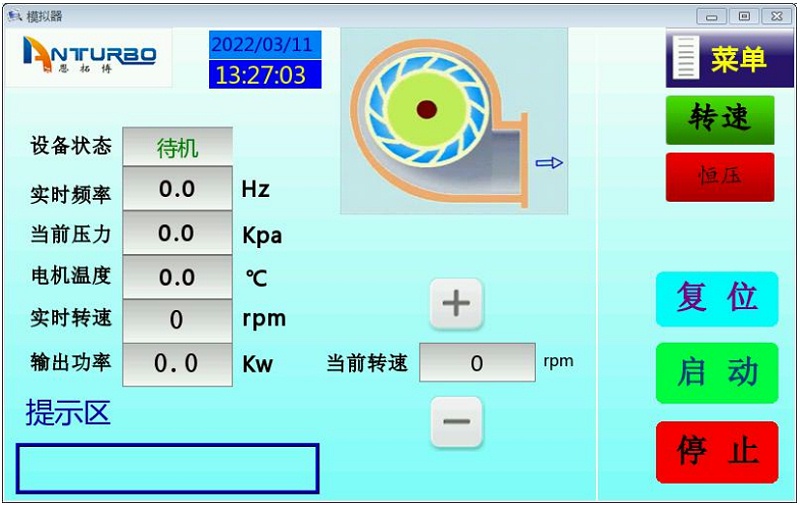Click the ANTURBO company logo
The image size is (800, 505).
(x=90, y=53)
